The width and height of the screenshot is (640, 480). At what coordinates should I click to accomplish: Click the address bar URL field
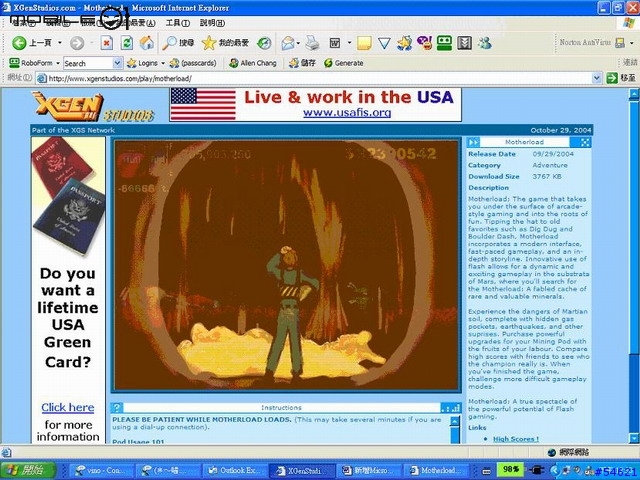pyautogui.click(x=318, y=78)
